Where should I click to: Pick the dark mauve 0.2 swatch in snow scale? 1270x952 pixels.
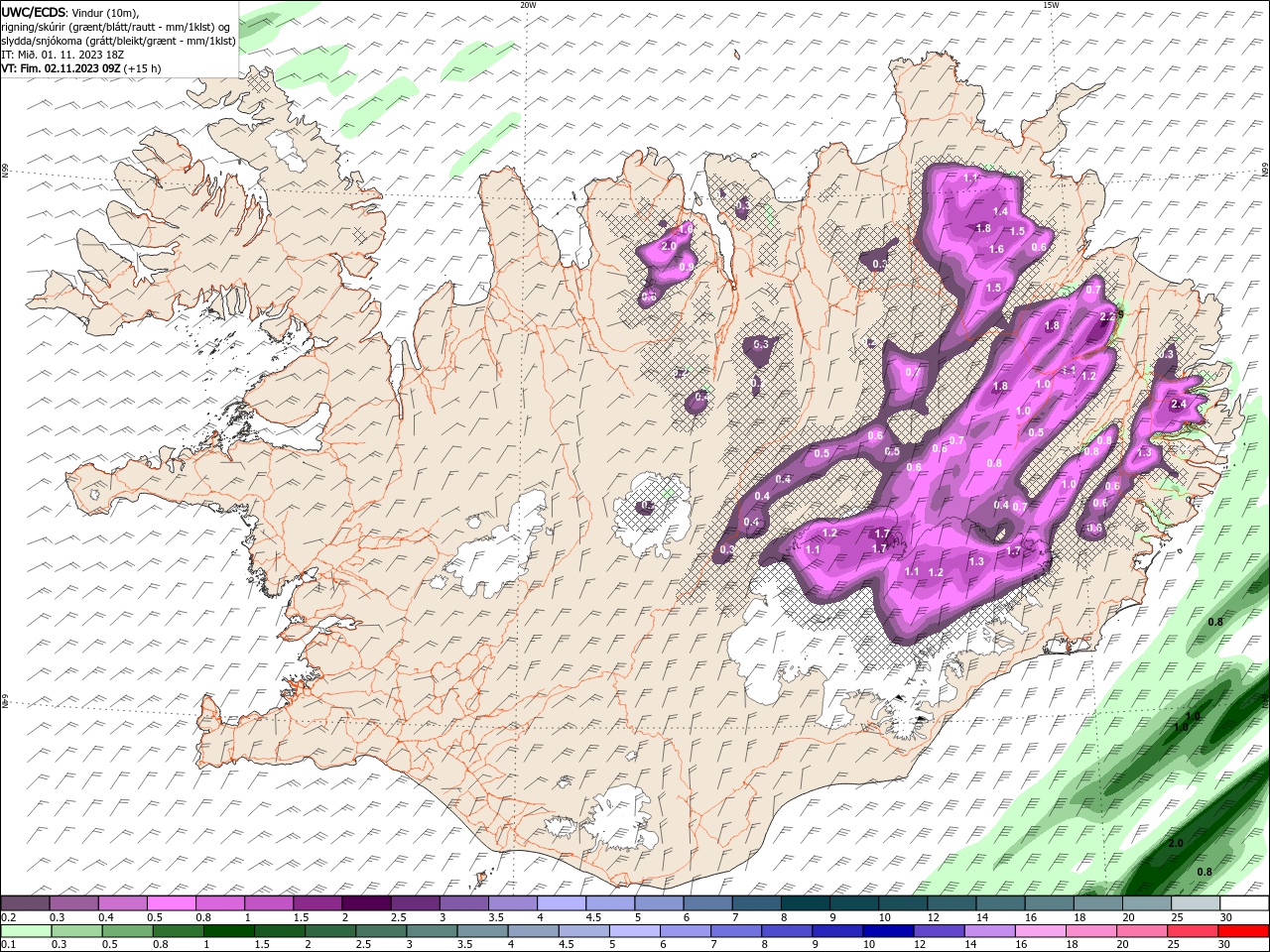(x=25, y=903)
